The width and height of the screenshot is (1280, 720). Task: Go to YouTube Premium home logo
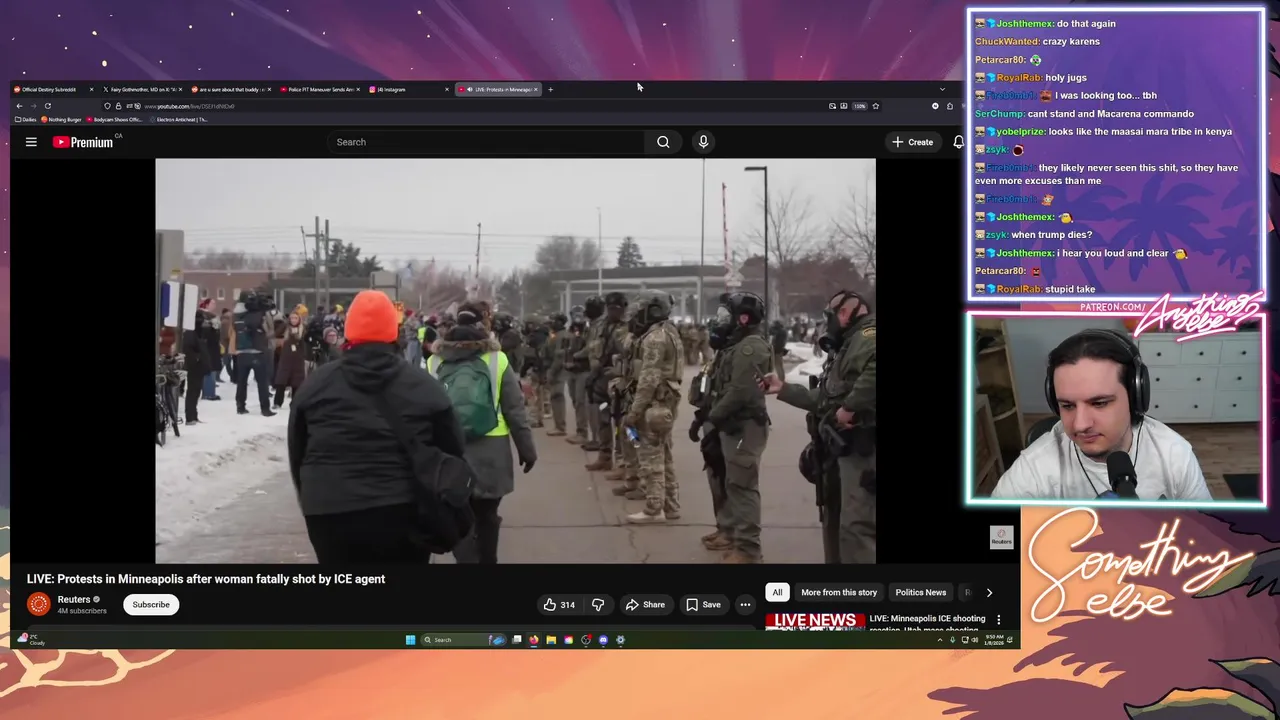84,142
